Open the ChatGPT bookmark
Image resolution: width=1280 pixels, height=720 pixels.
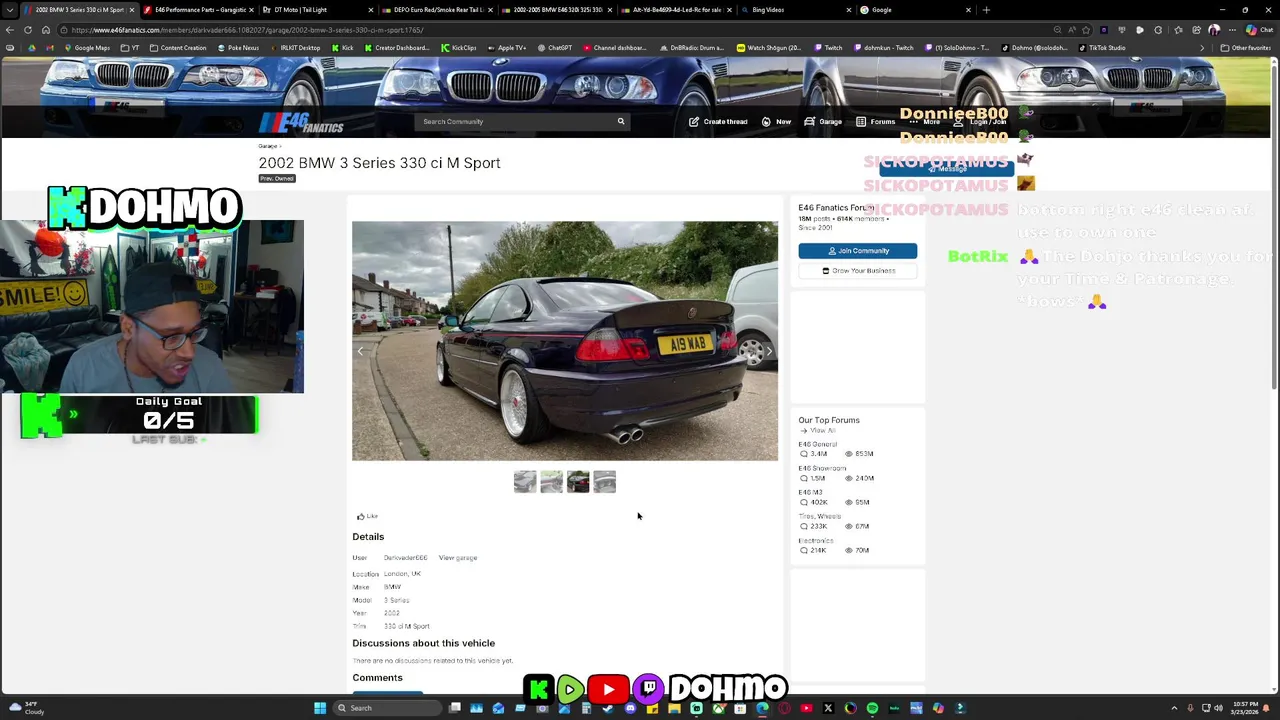[x=554, y=48]
